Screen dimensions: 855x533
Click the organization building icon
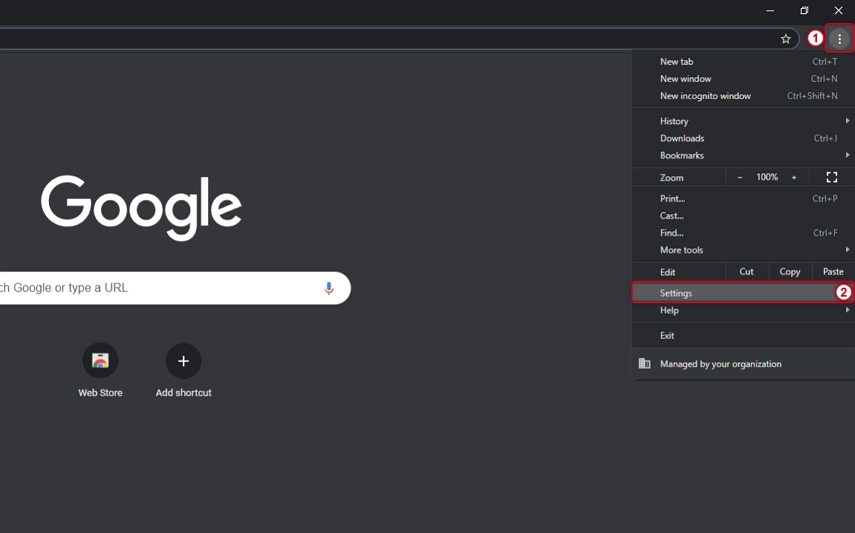click(645, 363)
